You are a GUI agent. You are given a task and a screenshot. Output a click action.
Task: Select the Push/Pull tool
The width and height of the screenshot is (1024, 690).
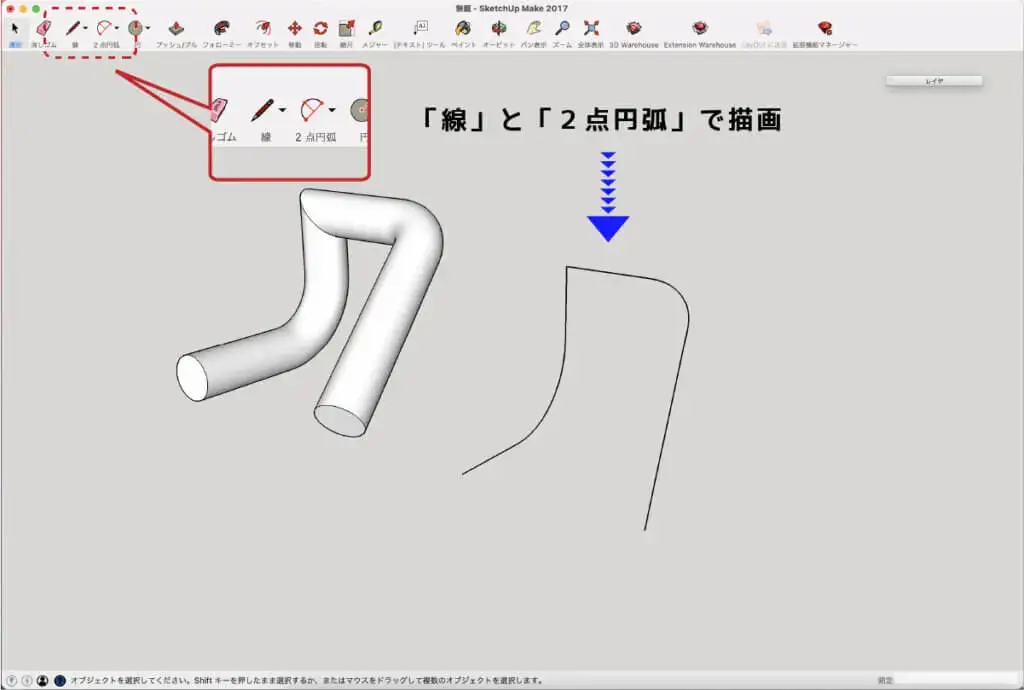pyautogui.click(x=176, y=29)
